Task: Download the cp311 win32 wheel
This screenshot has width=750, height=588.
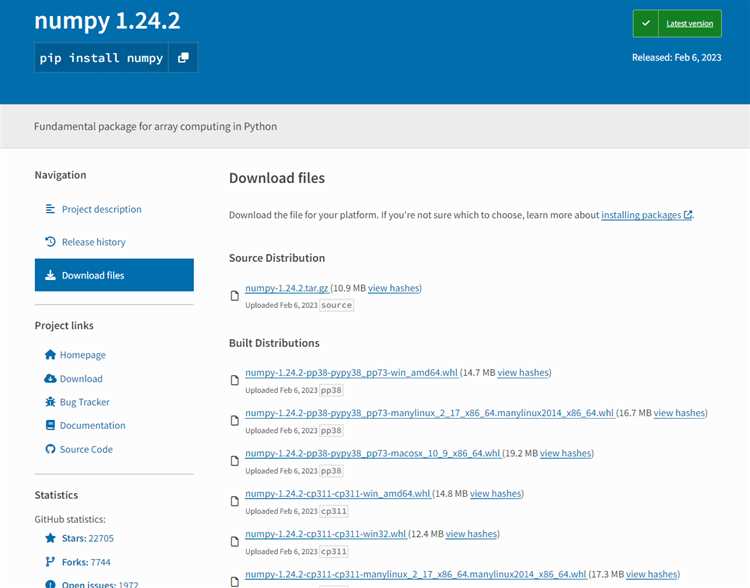Action: click(326, 533)
